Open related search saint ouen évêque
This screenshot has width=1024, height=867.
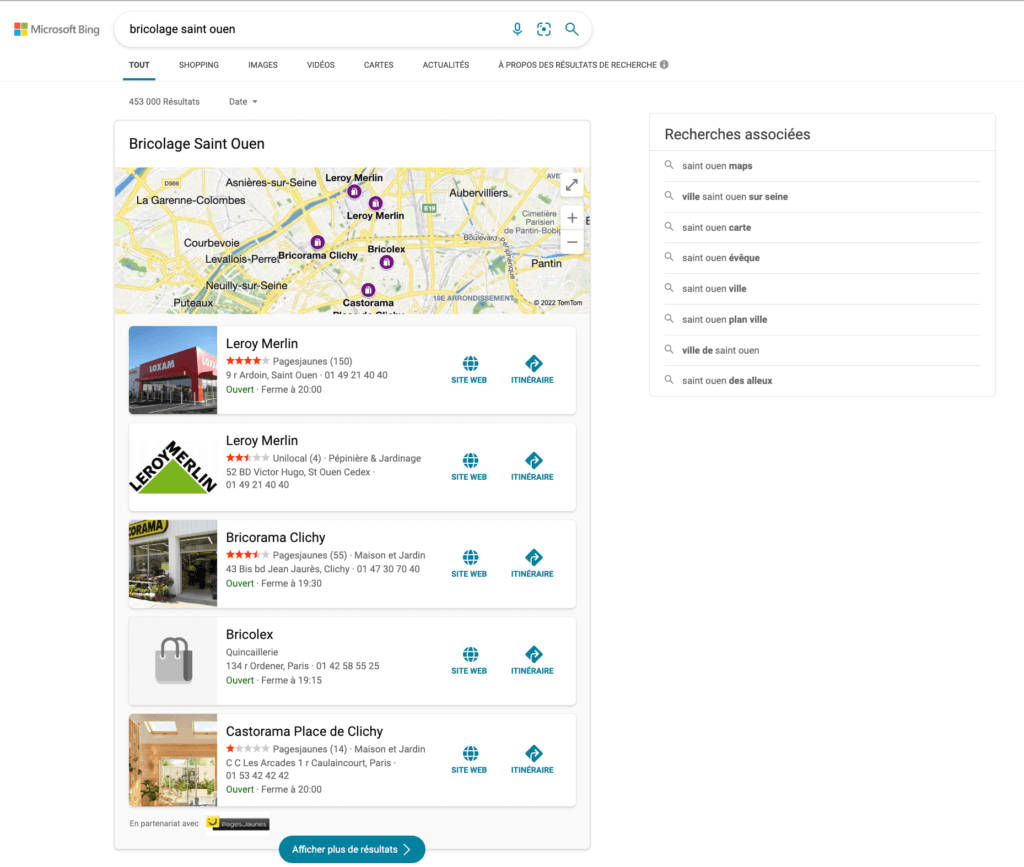(x=719, y=258)
